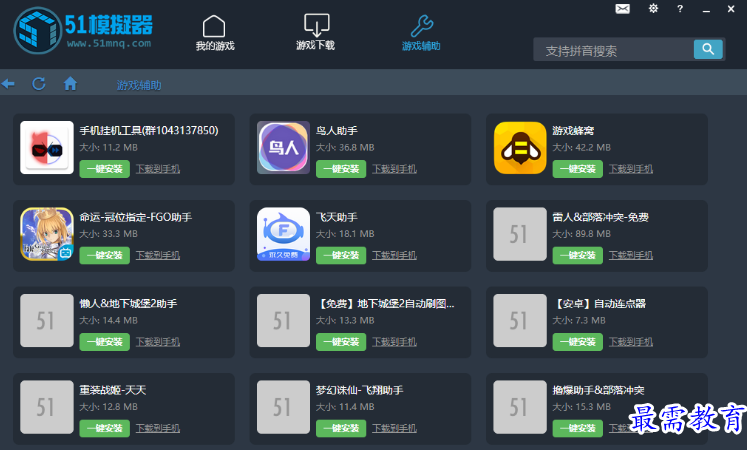Install 自动连点器 with 一键安装
Image resolution: width=753 pixels, height=450 pixels.
point(578,342)
